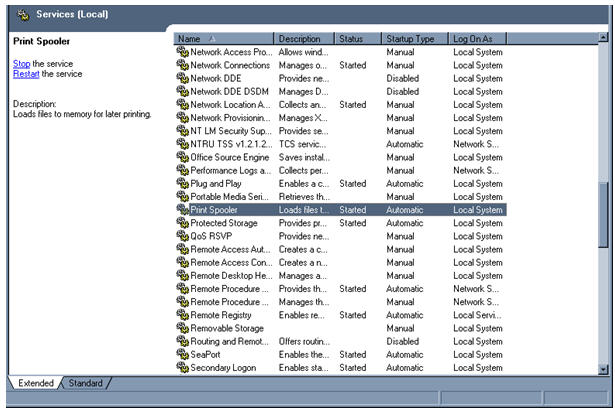
Task: Click the QoS RSVP service icon
Action: [182, 236]
